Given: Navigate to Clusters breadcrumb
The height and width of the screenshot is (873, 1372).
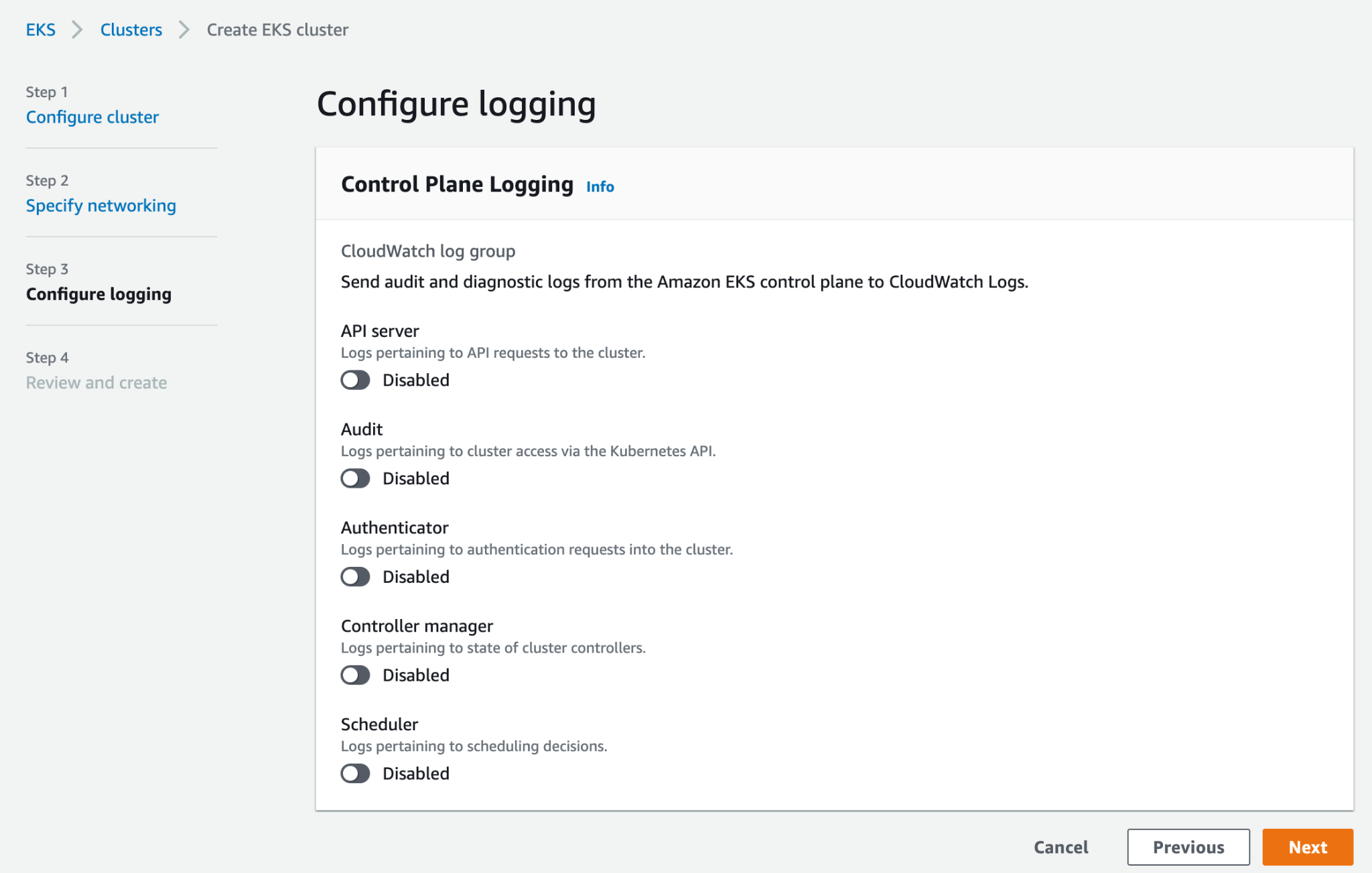Looking at the screenshot, I should (131, 30).
